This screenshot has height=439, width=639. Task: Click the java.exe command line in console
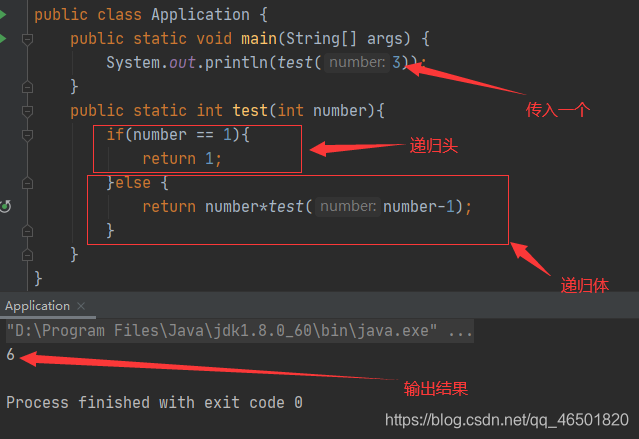[240, 331]
